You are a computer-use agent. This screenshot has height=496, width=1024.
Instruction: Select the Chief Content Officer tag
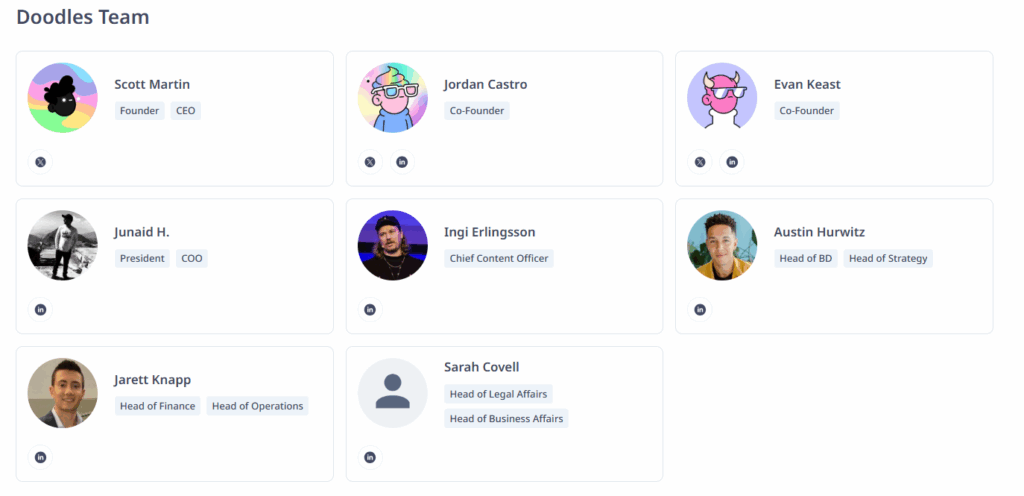point(499,258)
